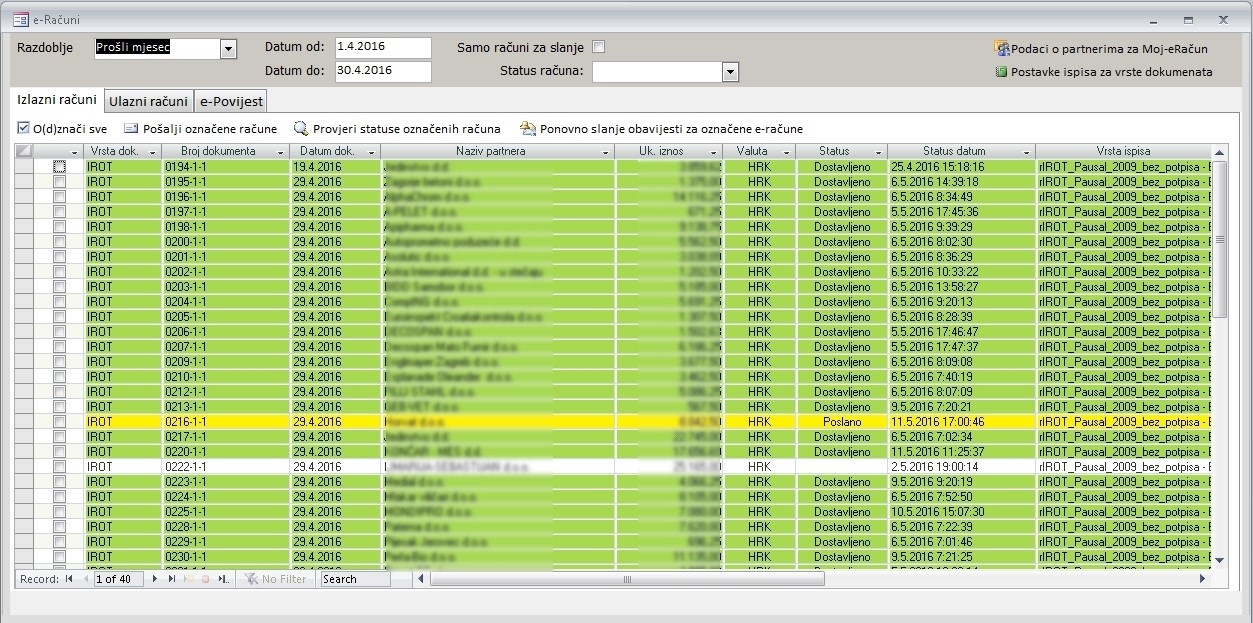The height and width of the screenshot is (623, 1253).
Task: Go to first record navigation arrow
Action: coord(69,579)
